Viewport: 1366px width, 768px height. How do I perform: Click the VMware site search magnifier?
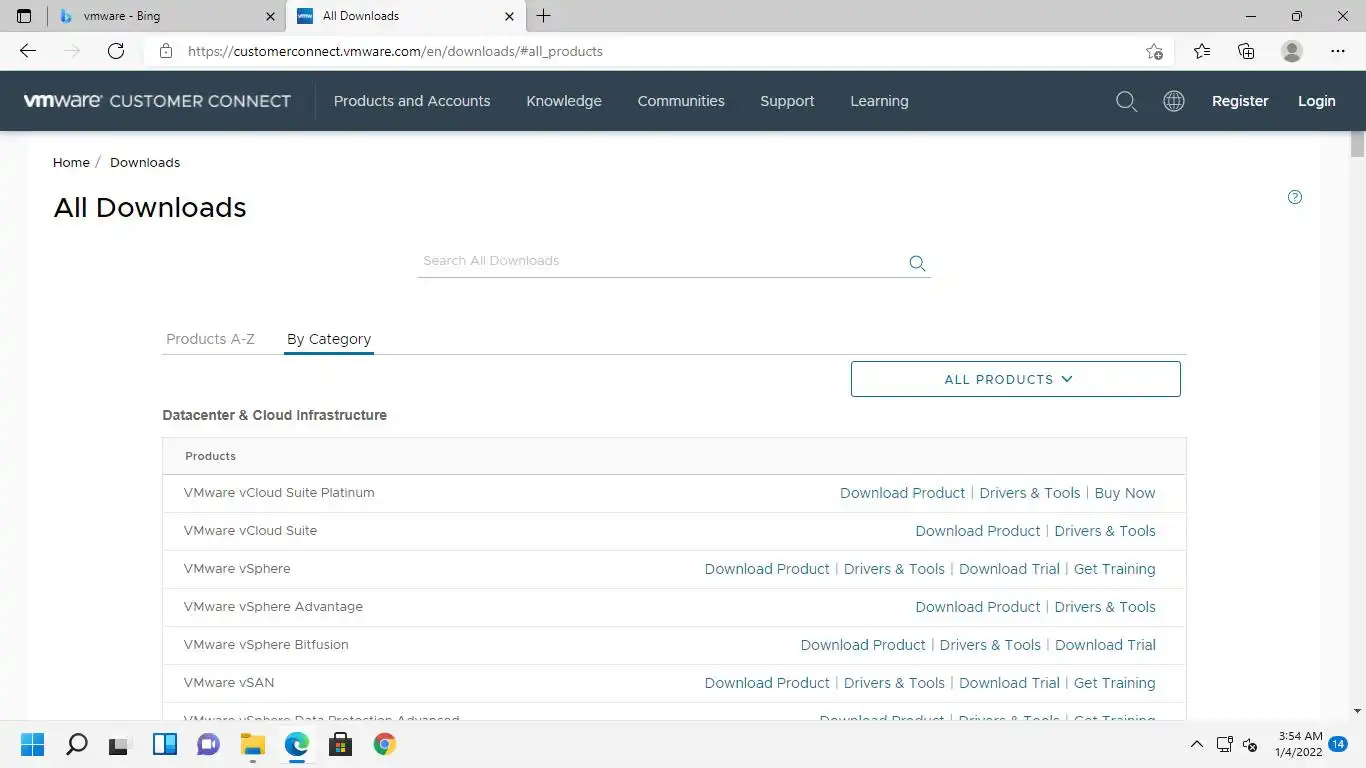point(1126,101)
